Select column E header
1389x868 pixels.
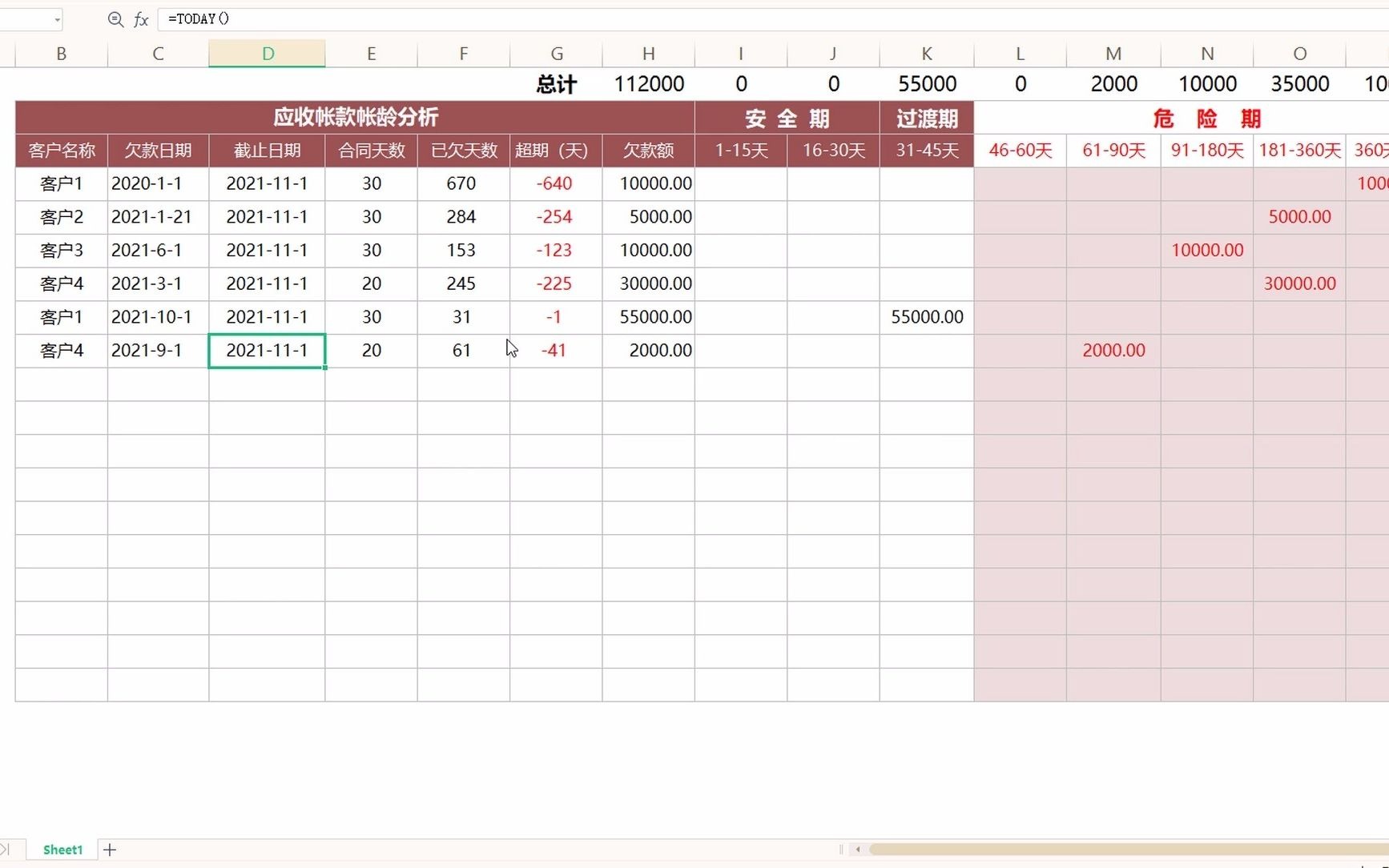point(371,54)
